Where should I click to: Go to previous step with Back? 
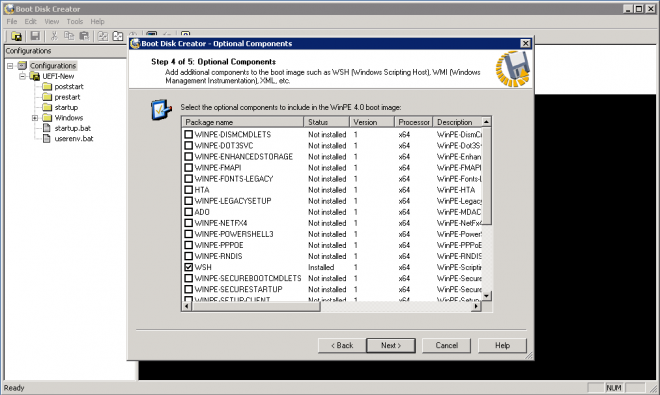point(342,345)
